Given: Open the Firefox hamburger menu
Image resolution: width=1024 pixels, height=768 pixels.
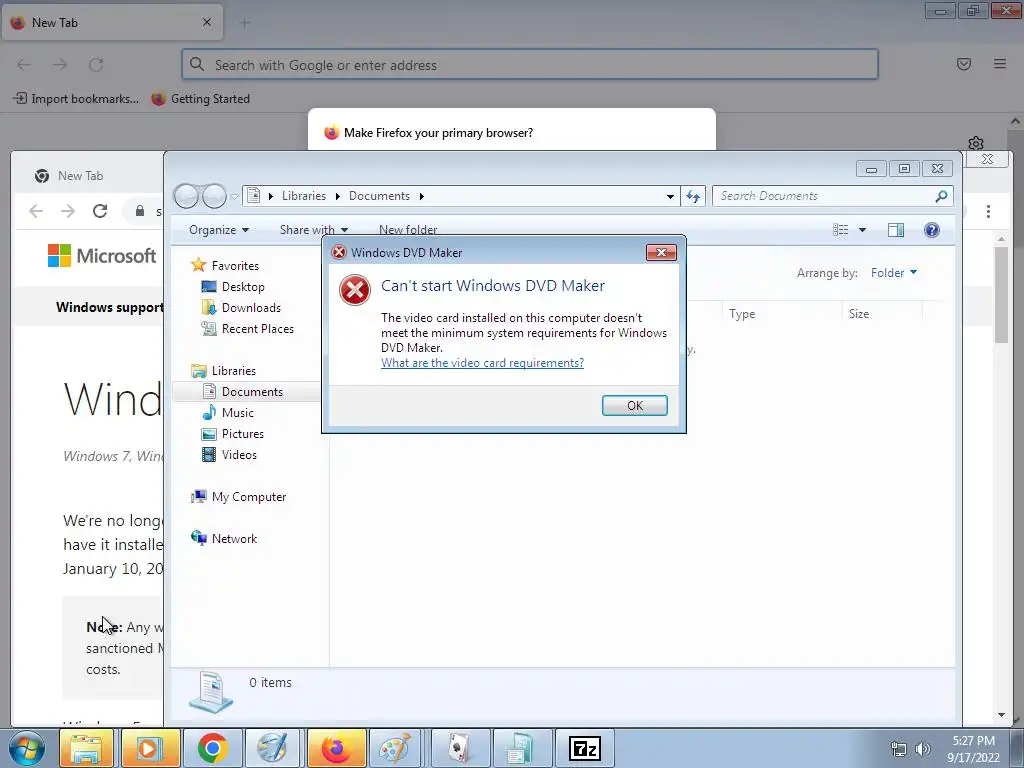Looking at the screenshot, I should [x=1000, y=64].
